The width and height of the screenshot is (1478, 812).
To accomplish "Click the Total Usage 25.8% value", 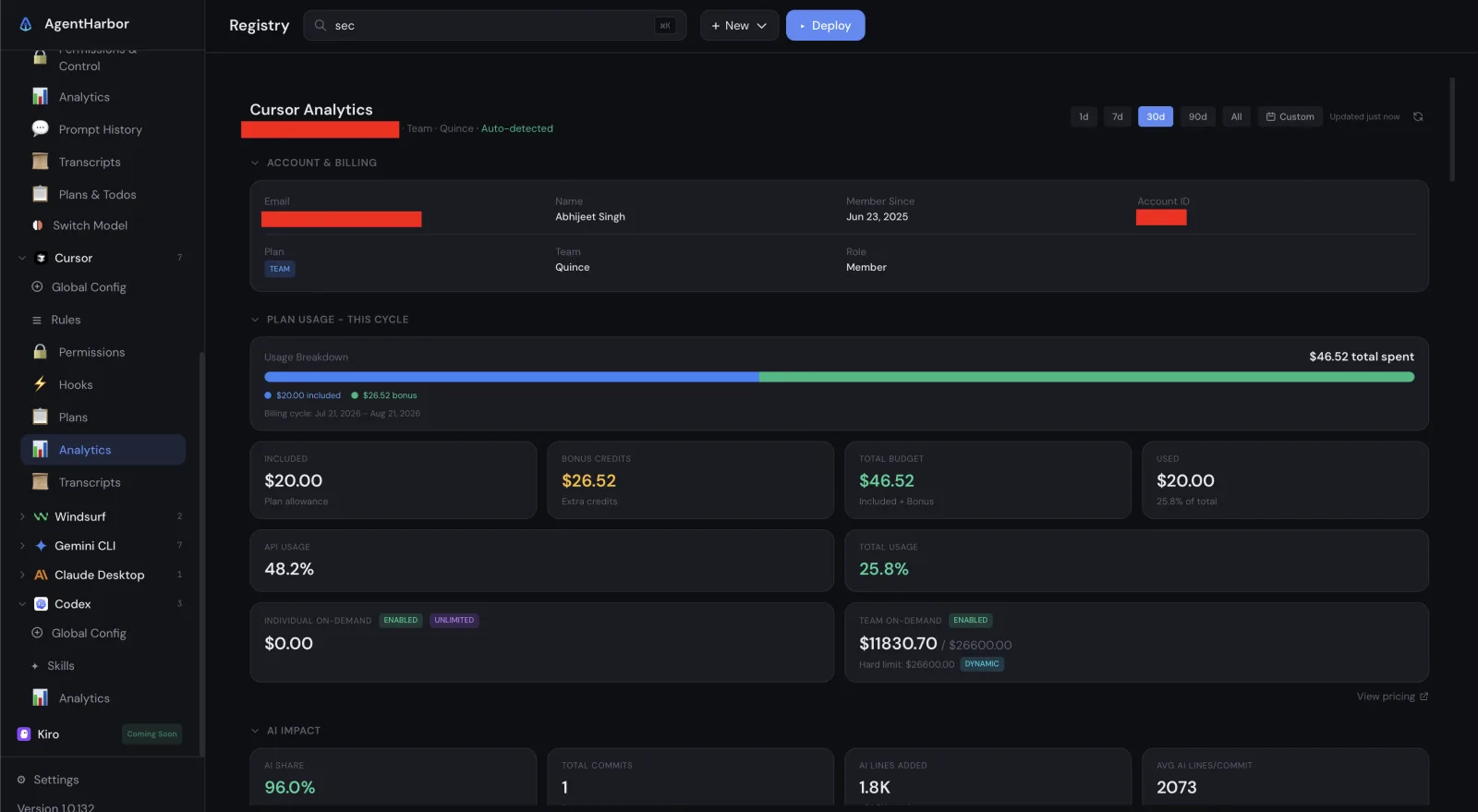I will tap(884, 569).
